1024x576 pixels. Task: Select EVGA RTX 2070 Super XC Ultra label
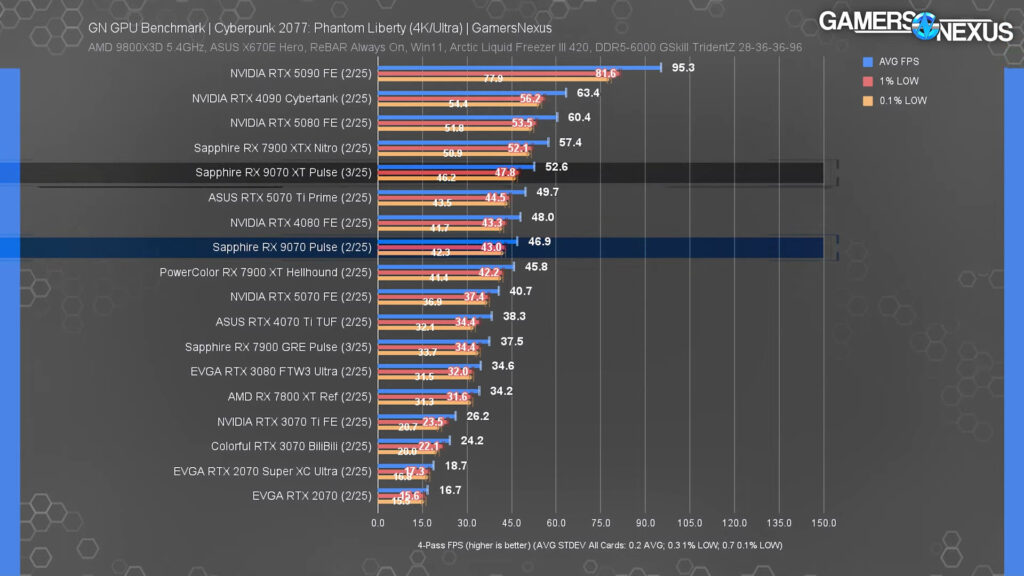pyautogui.click(x=272, y=471)
